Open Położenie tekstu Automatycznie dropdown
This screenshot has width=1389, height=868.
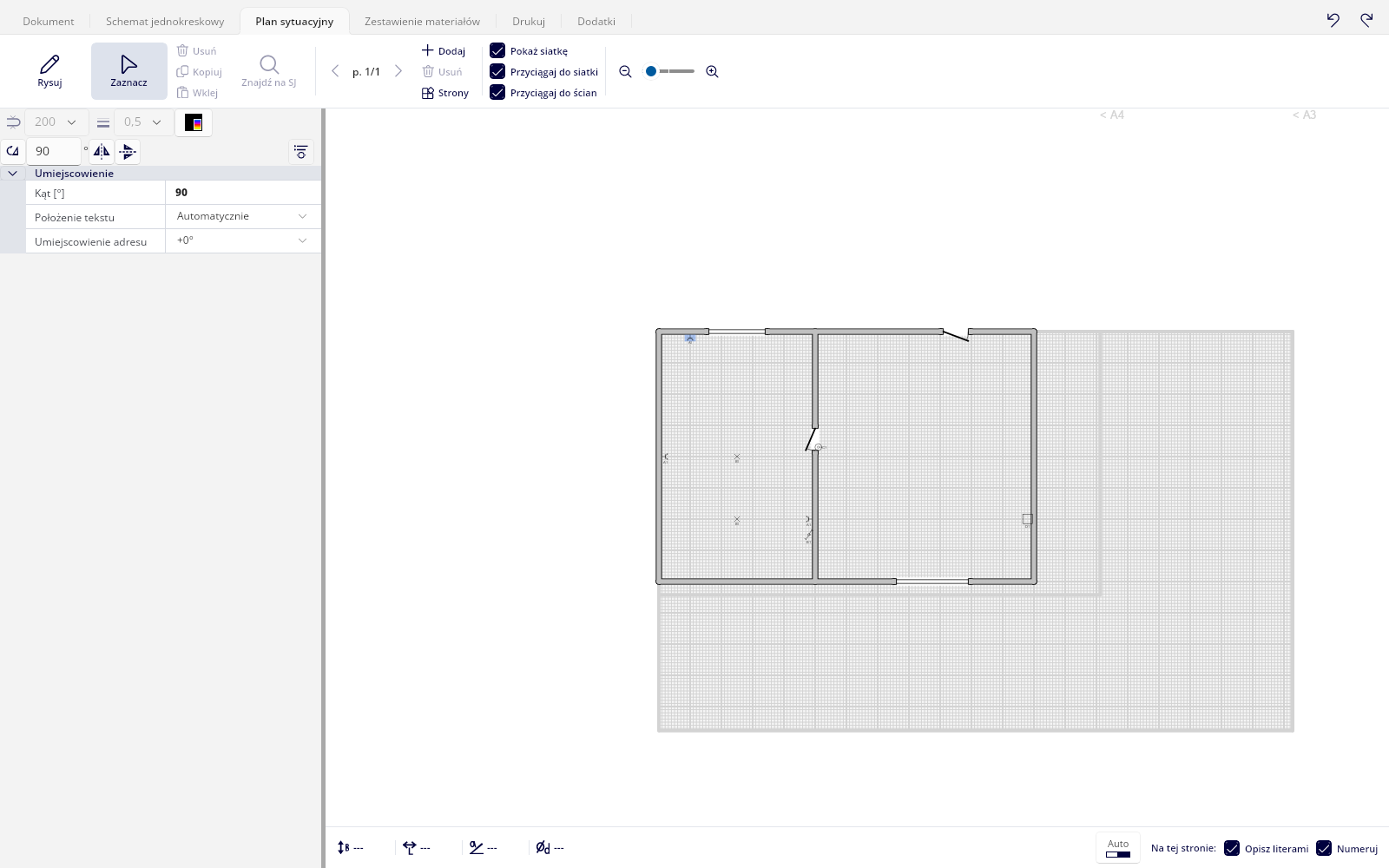(x=243, y=216)
